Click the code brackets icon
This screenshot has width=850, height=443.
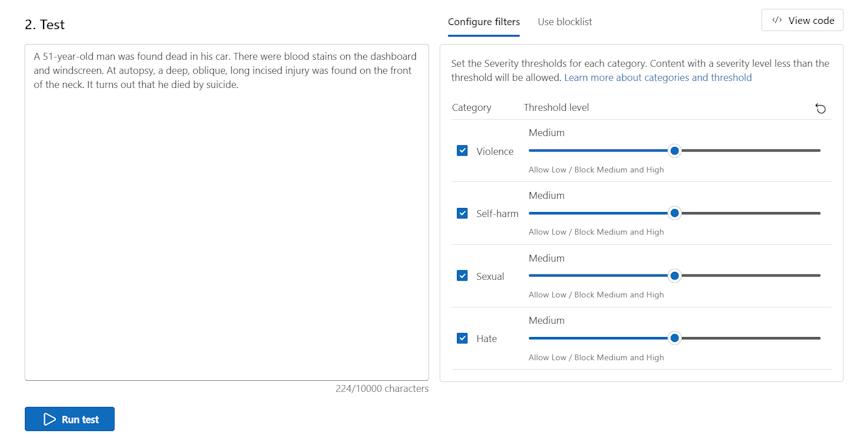777,20
